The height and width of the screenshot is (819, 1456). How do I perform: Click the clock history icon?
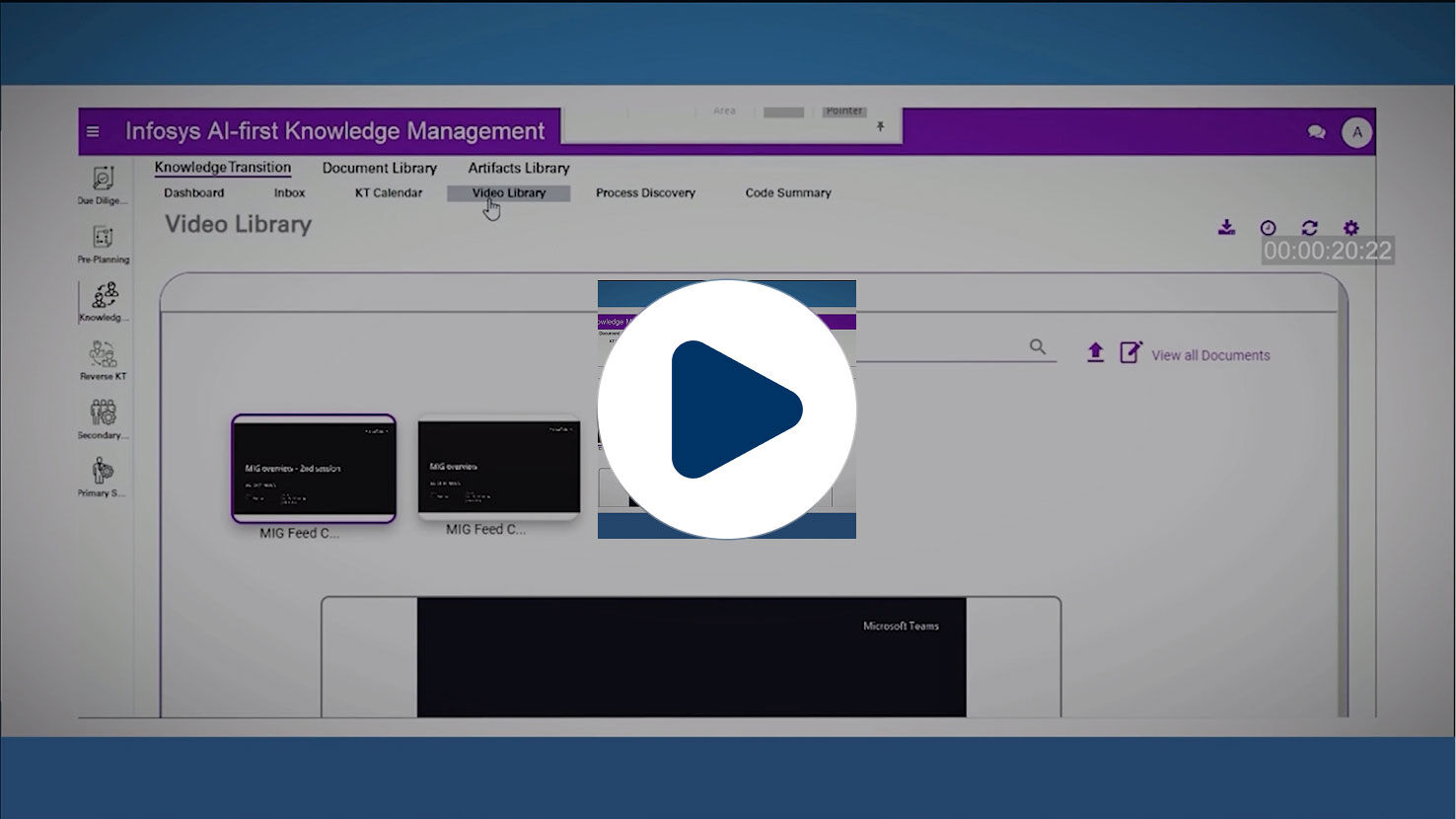1268,228
